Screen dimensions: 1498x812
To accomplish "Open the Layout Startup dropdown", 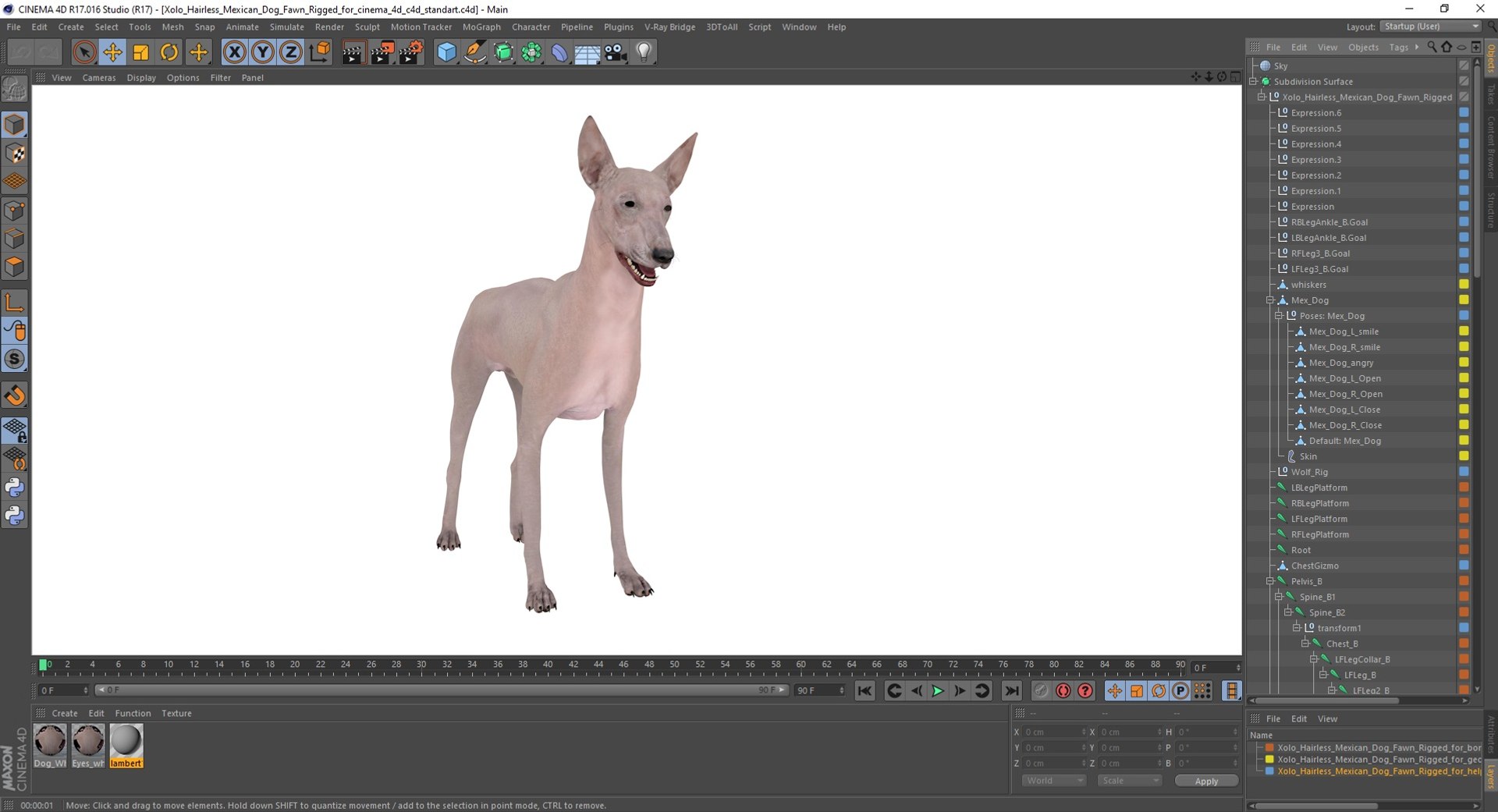I will click(1430, 27).
